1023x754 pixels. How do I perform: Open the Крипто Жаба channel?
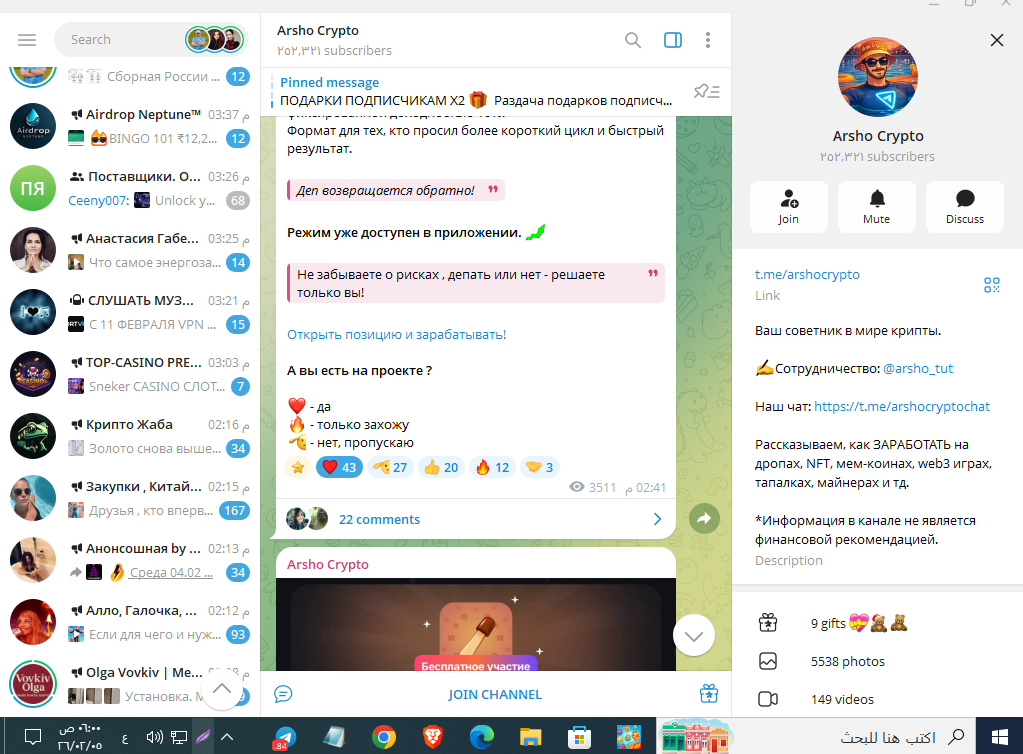click(x=130, y=436)
